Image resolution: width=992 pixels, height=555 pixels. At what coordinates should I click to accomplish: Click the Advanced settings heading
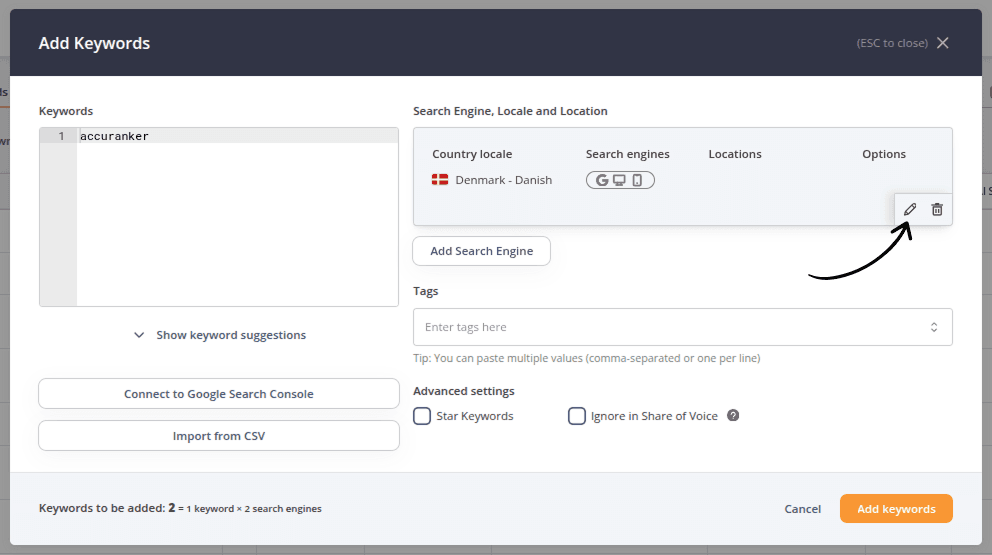(x=464, y=391)
